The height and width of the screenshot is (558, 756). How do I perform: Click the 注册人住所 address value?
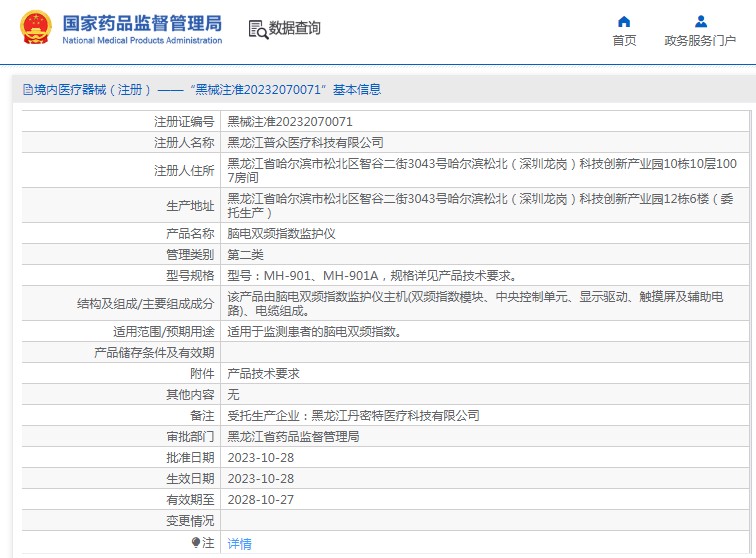pyautogui.click(x=482, y=171)
